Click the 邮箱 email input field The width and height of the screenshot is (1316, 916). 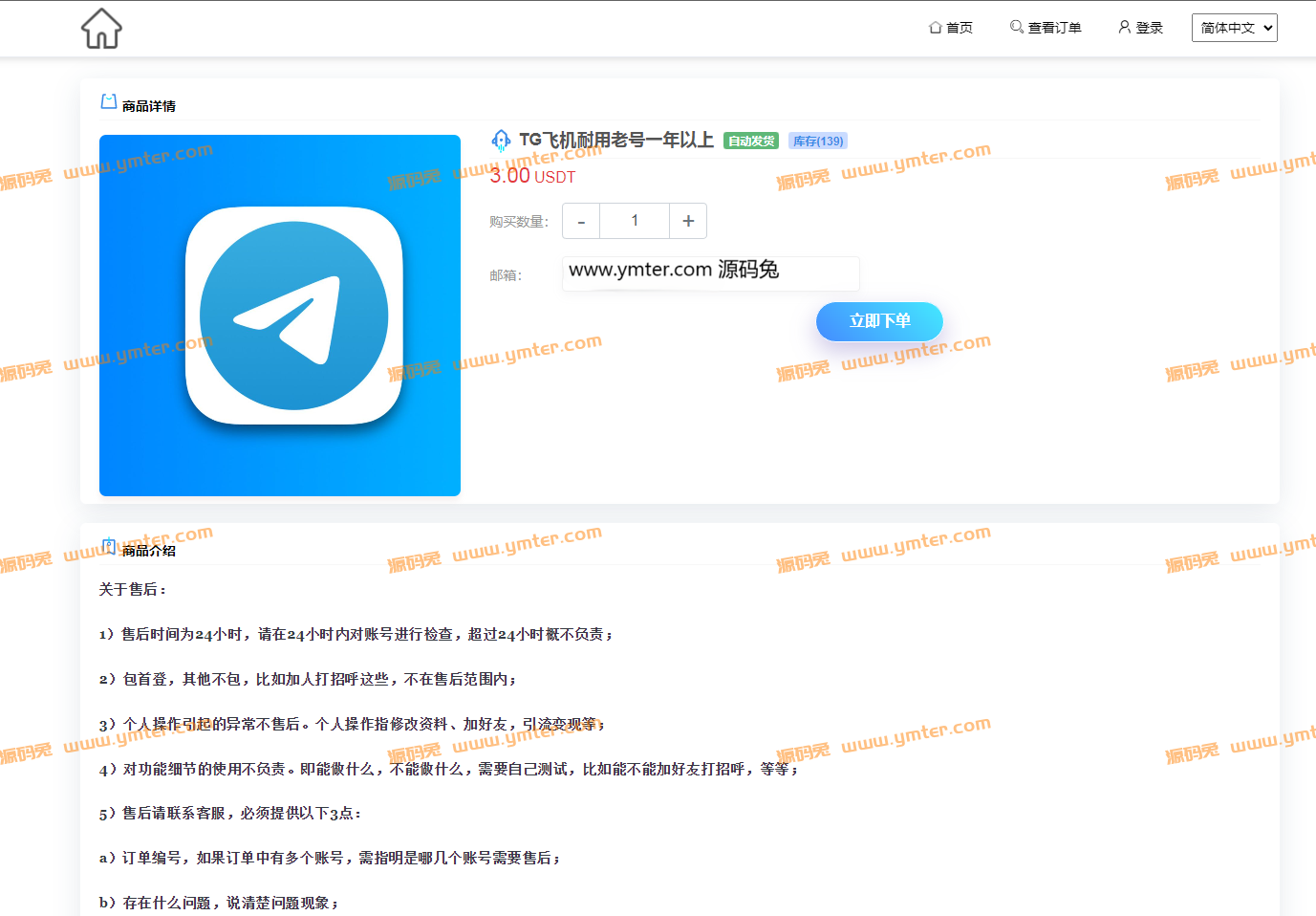[711, 273]
